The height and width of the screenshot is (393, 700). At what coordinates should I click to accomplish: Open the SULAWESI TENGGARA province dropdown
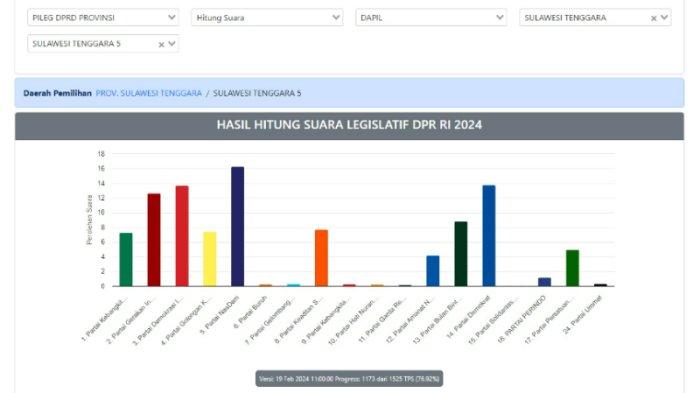tap(595, 17)
